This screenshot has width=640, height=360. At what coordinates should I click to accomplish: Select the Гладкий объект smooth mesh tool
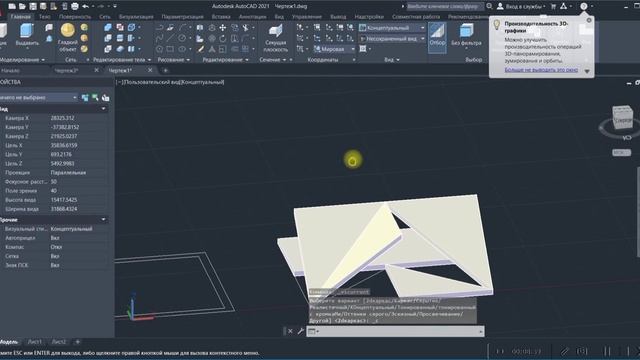pyautogui.click(x=68, y=37)
